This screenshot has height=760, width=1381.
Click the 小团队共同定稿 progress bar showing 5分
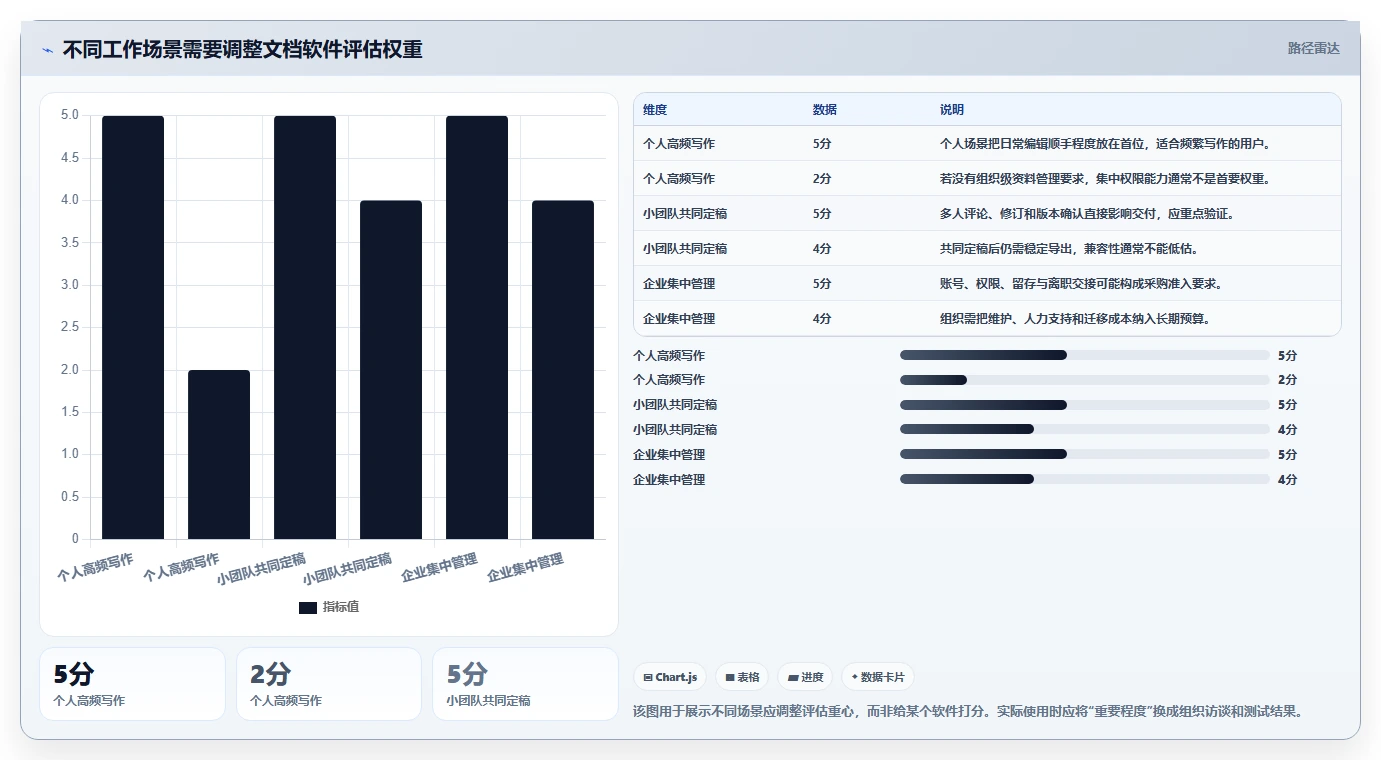(1084, 405)
